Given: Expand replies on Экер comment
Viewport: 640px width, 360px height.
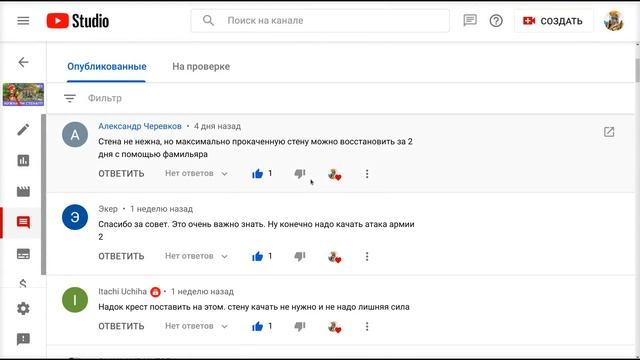Looking at the screenshot, I should pyautogui.click(x=196, y=256).
